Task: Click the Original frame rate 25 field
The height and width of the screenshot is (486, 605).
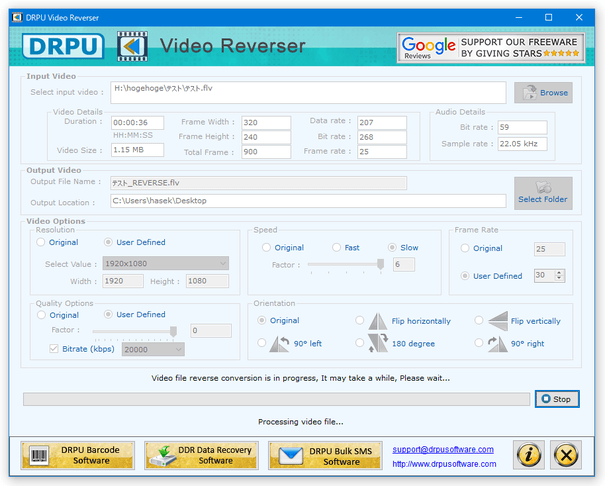Action: point(549,249)
